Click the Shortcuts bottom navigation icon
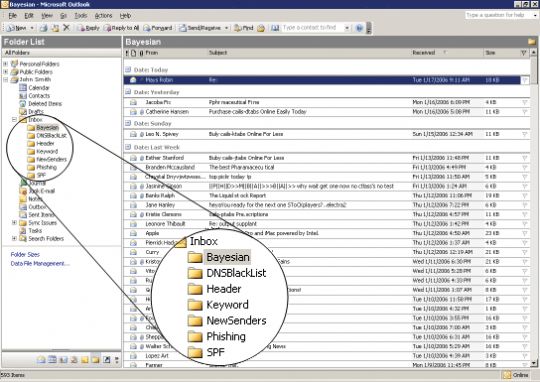The image size is (540, 382). (x=106, y=360)
